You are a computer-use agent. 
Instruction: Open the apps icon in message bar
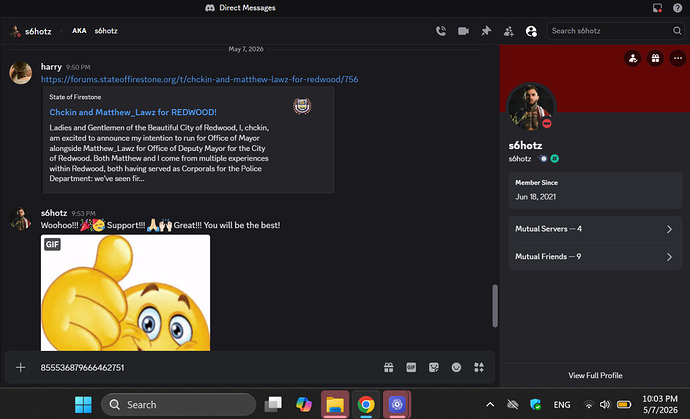pyautogui.click(x=479, y=368)
